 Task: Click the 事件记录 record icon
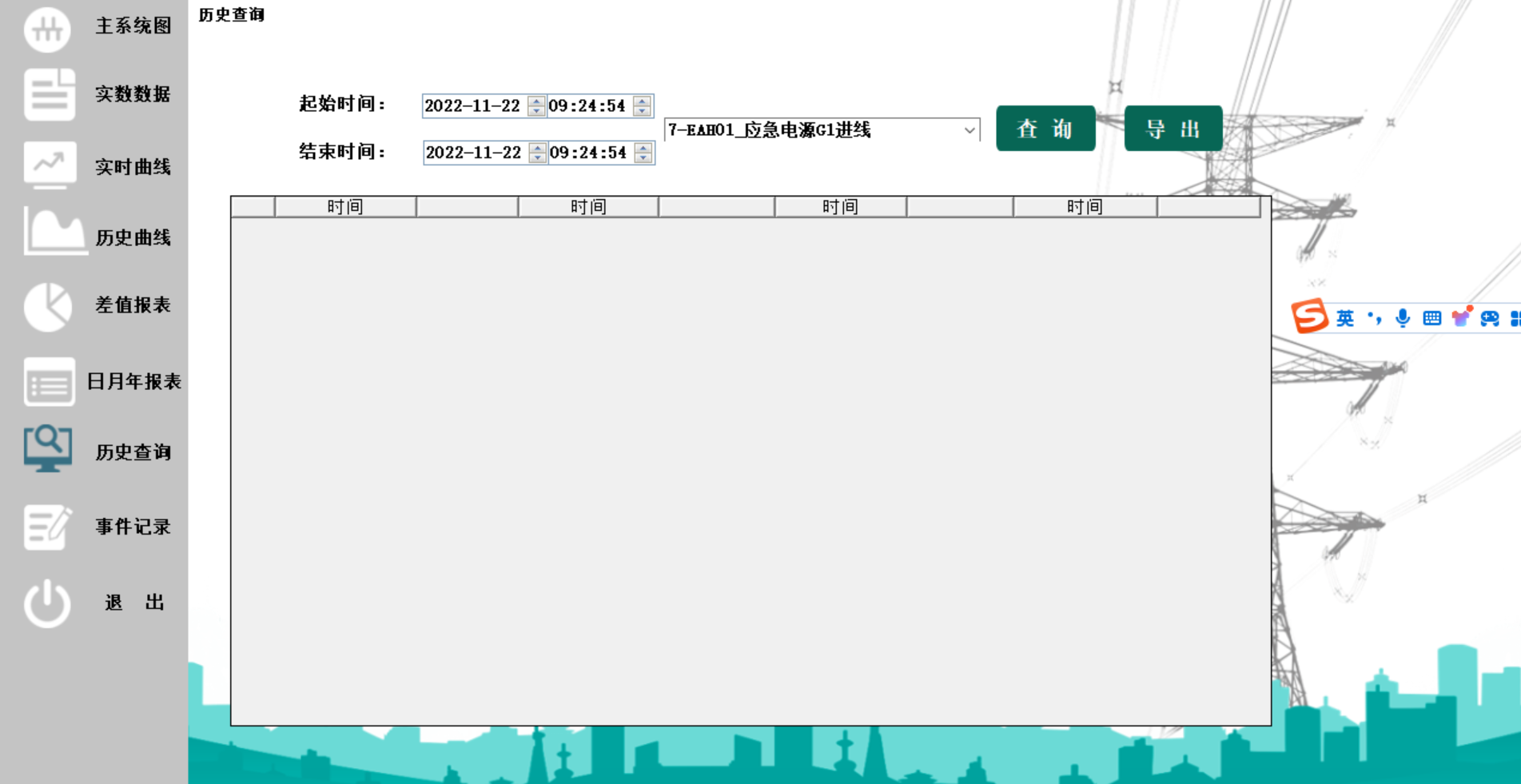click(x=47, y=527)
